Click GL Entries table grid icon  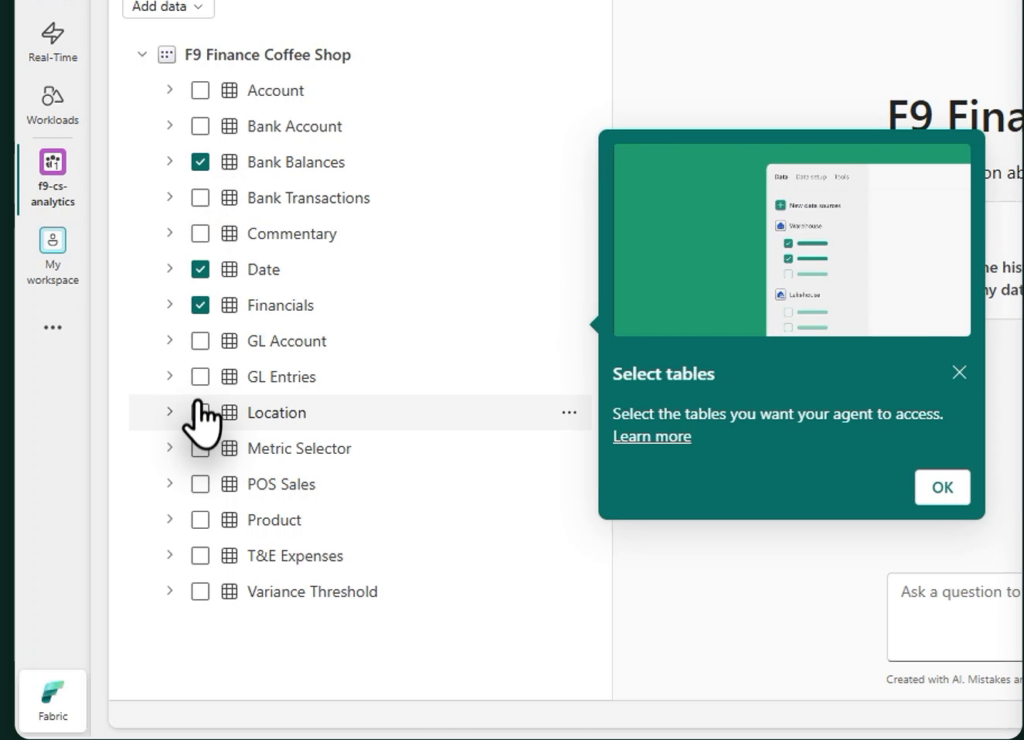[229, 377]
